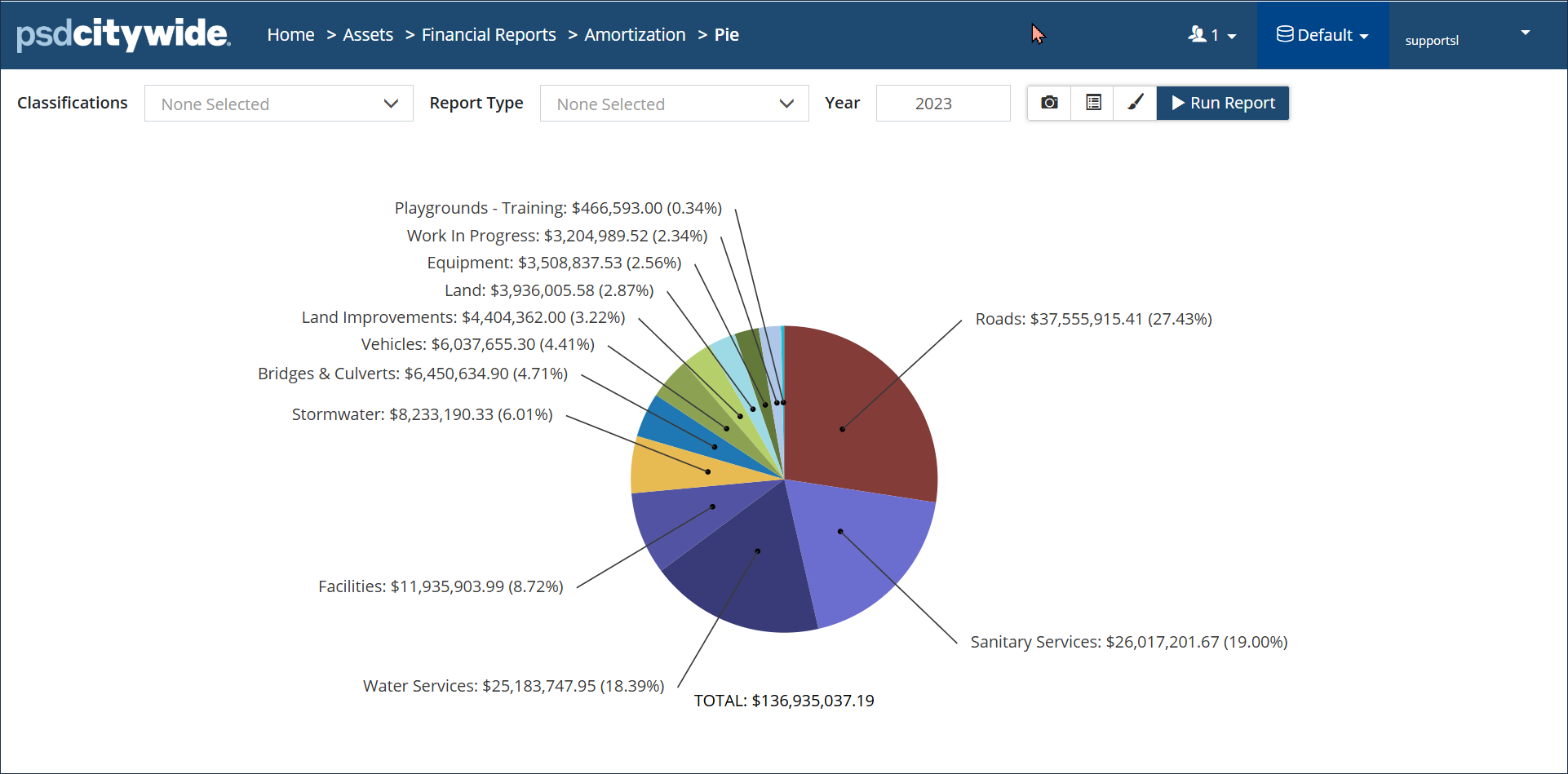
Task: Click the Default database icon
Action: [x=1284, y=34]
